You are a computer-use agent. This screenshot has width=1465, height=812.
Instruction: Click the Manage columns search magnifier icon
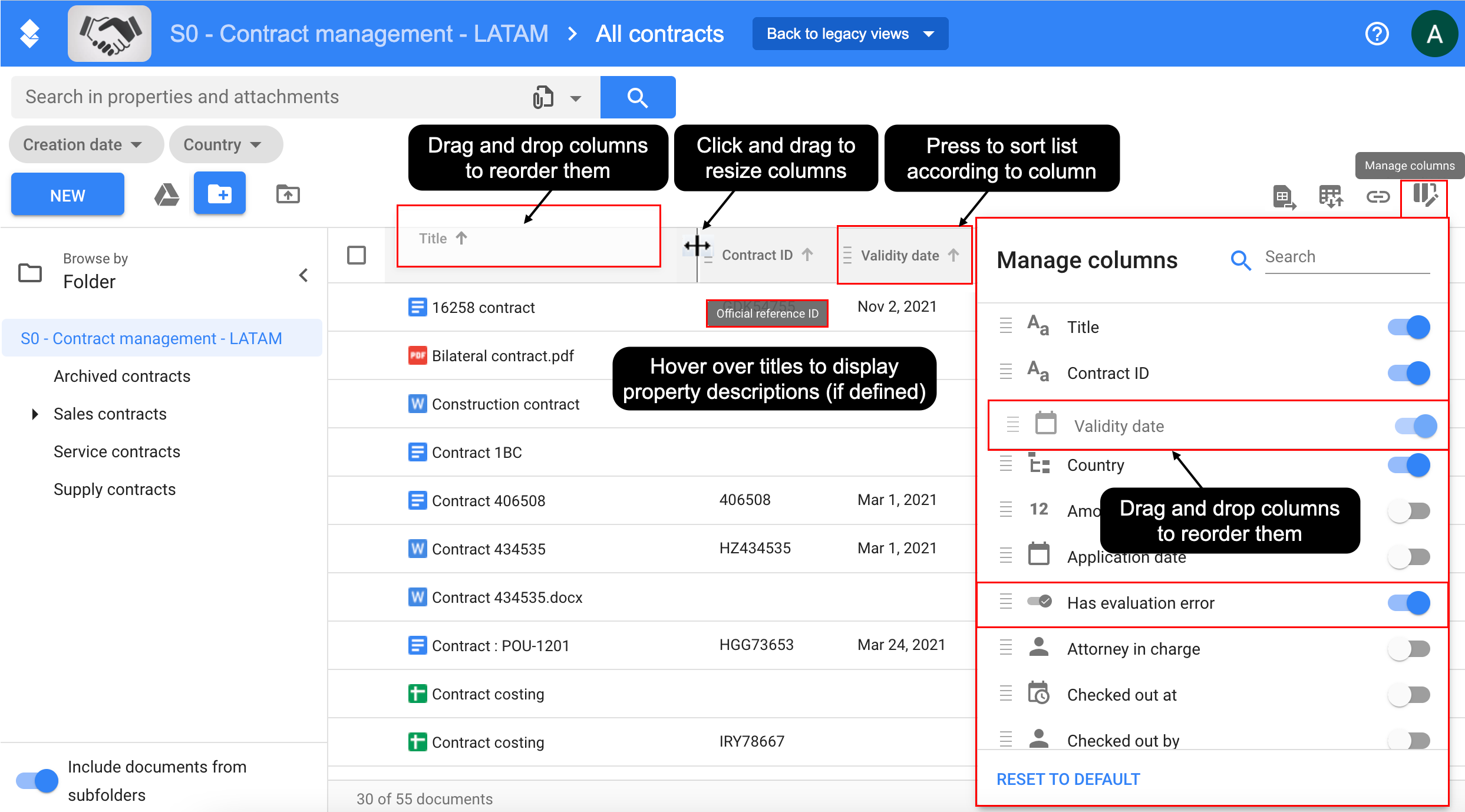[x=1240, y=259]
